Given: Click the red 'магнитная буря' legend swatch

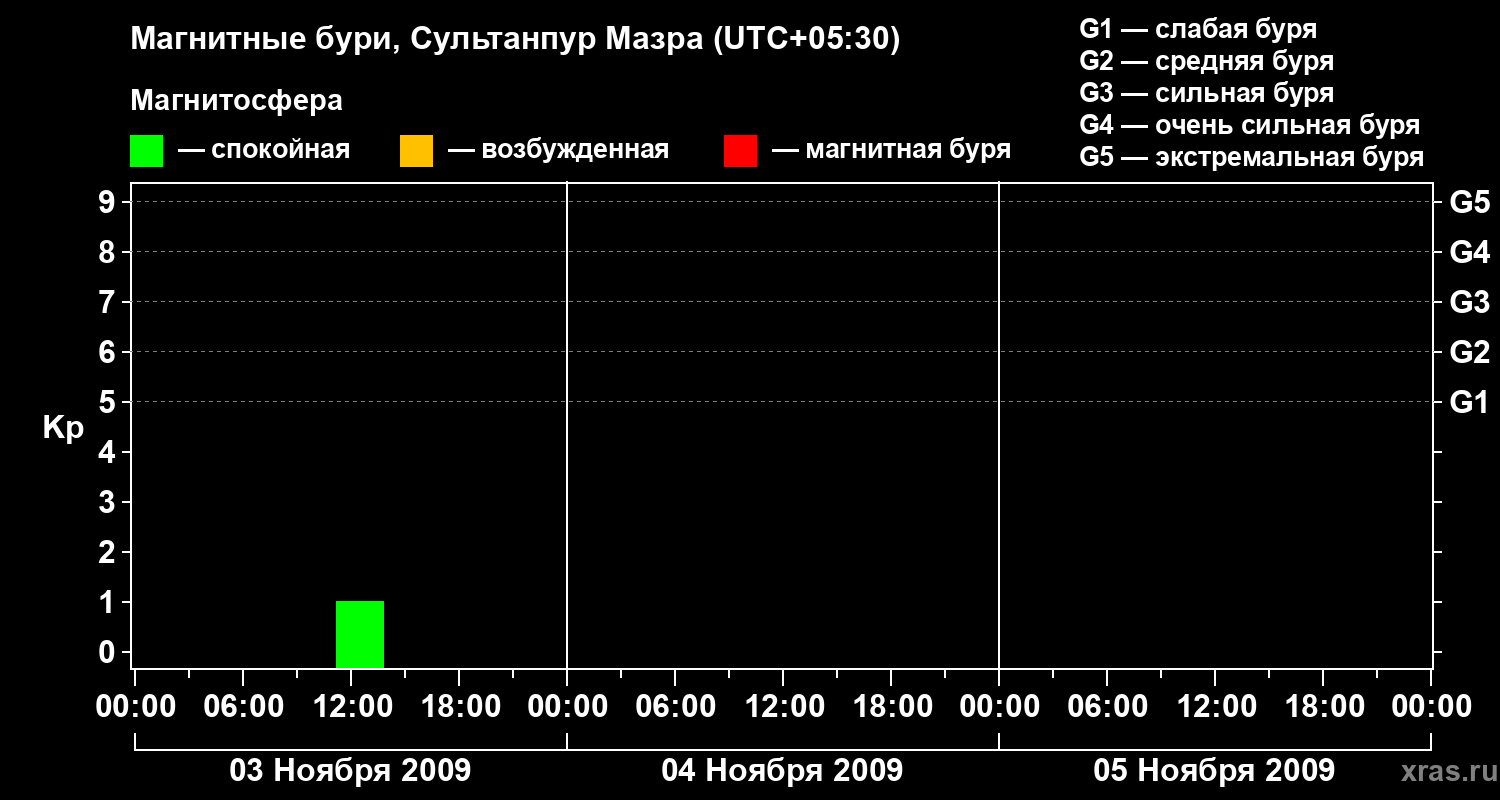Looking at the screenshot, I should pyautogui.click(x=740, y=151).
